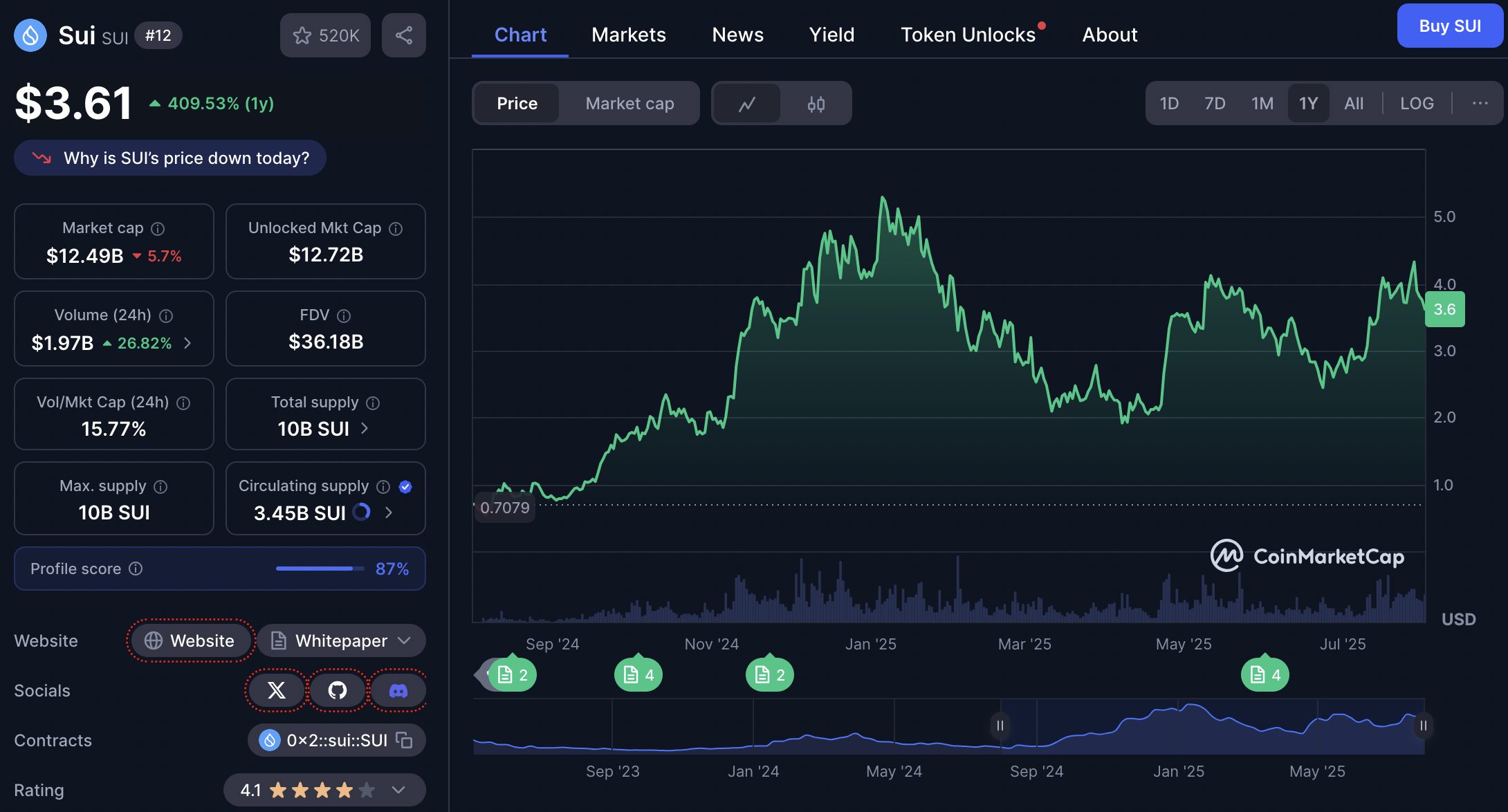The image size is (1508, 812).
Task: Open the News tab
Action: [737, 35]
